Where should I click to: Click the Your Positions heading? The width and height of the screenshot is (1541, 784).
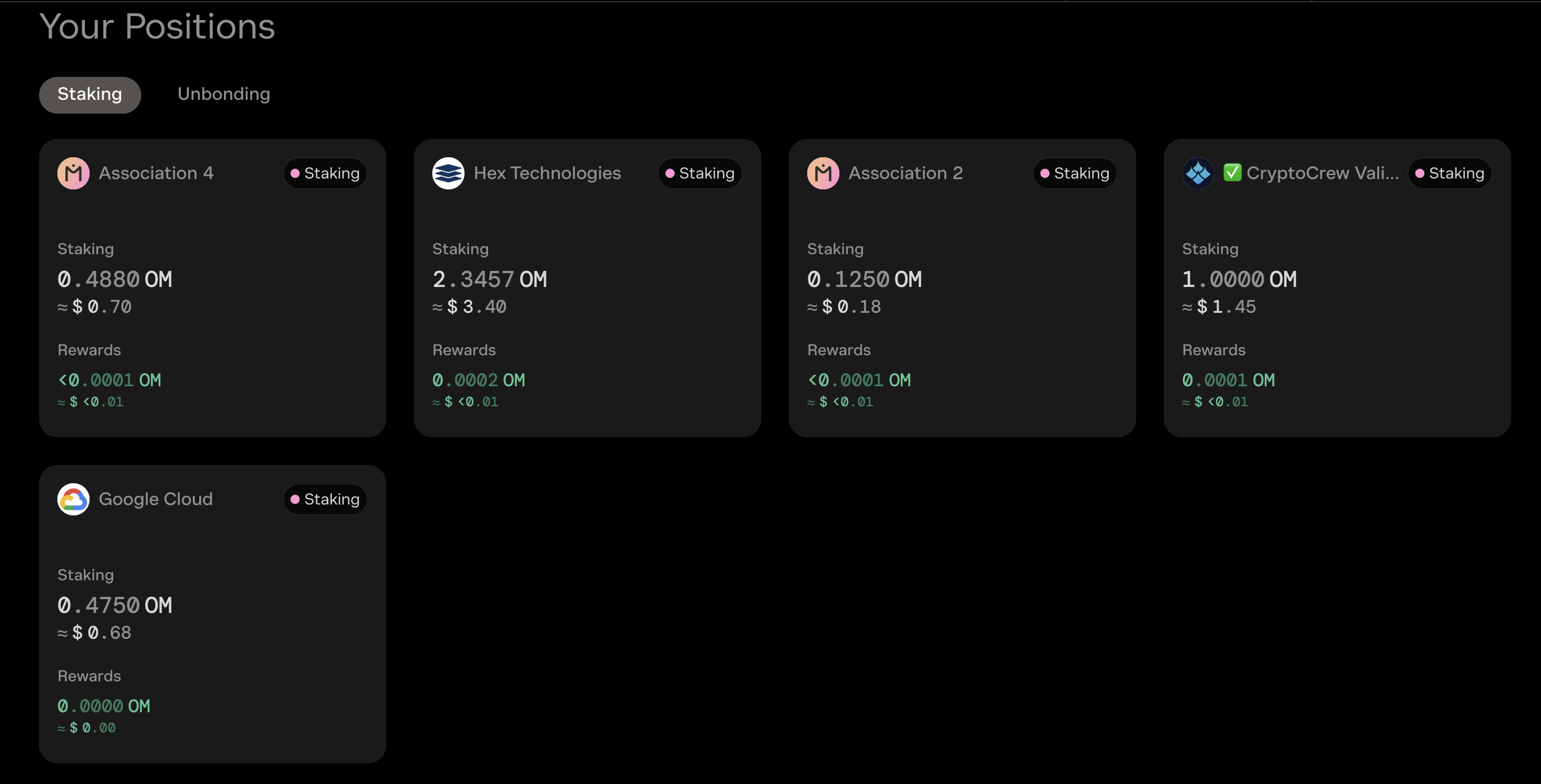(157, 27)
